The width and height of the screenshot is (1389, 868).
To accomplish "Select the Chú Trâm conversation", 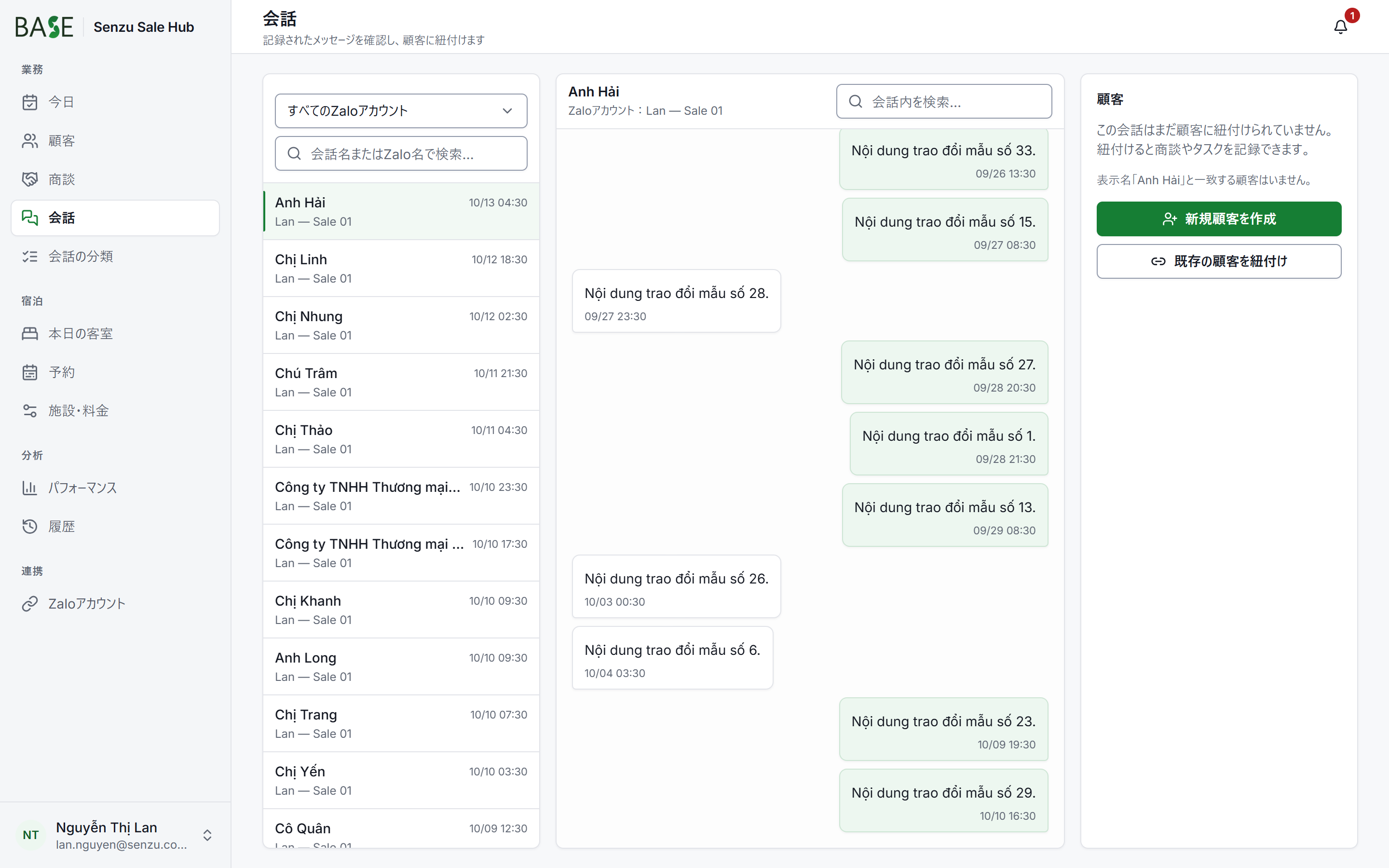I will tap(401, 382).
